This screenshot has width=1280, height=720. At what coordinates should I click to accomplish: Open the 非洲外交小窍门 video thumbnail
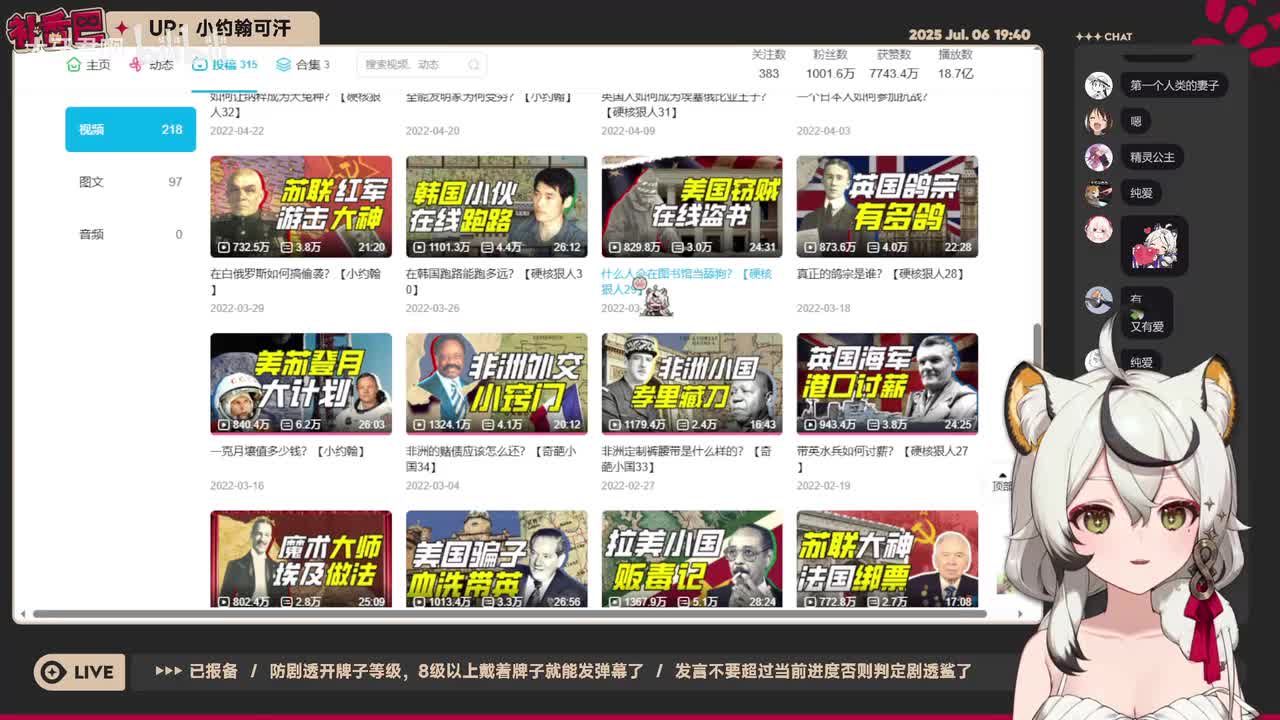coord(496,384)
